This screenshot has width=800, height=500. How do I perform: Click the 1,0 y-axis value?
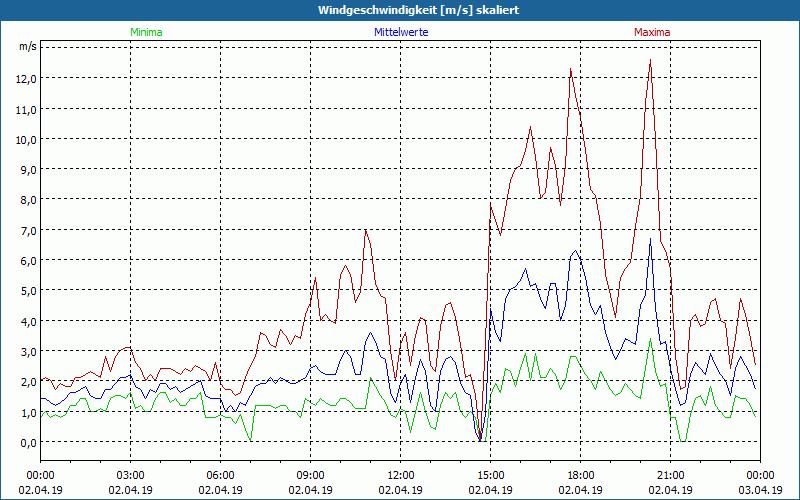[29, 412]
